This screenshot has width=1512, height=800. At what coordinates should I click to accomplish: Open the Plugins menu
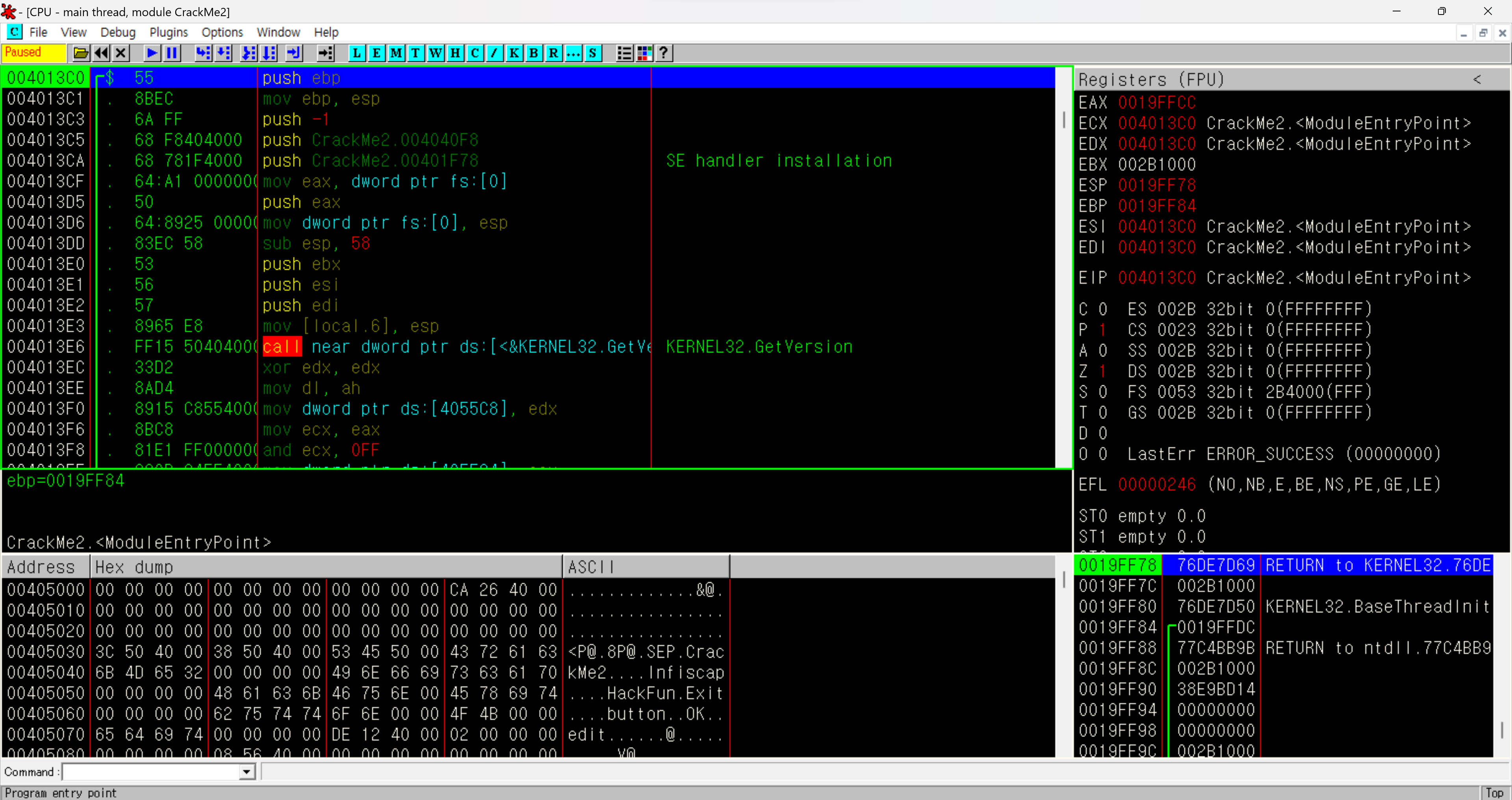click(x=169, y=32)
